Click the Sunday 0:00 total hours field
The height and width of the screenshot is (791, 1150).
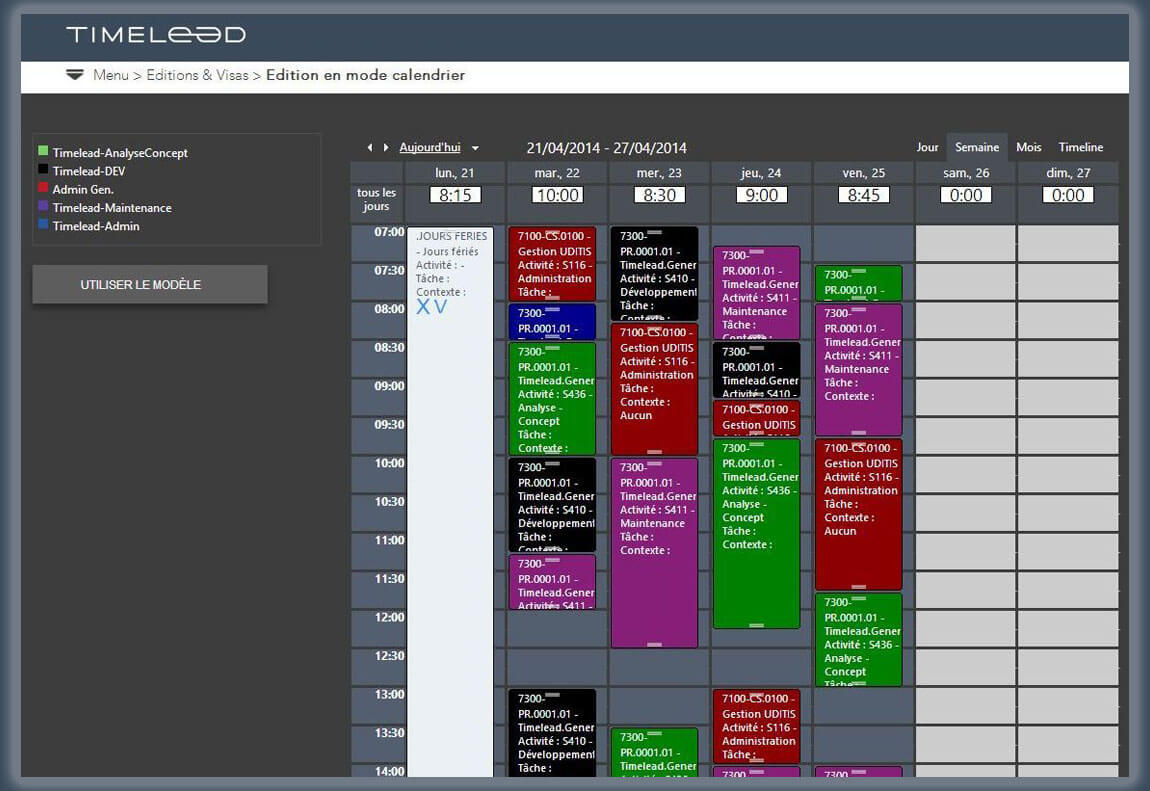coord(1068,195)
